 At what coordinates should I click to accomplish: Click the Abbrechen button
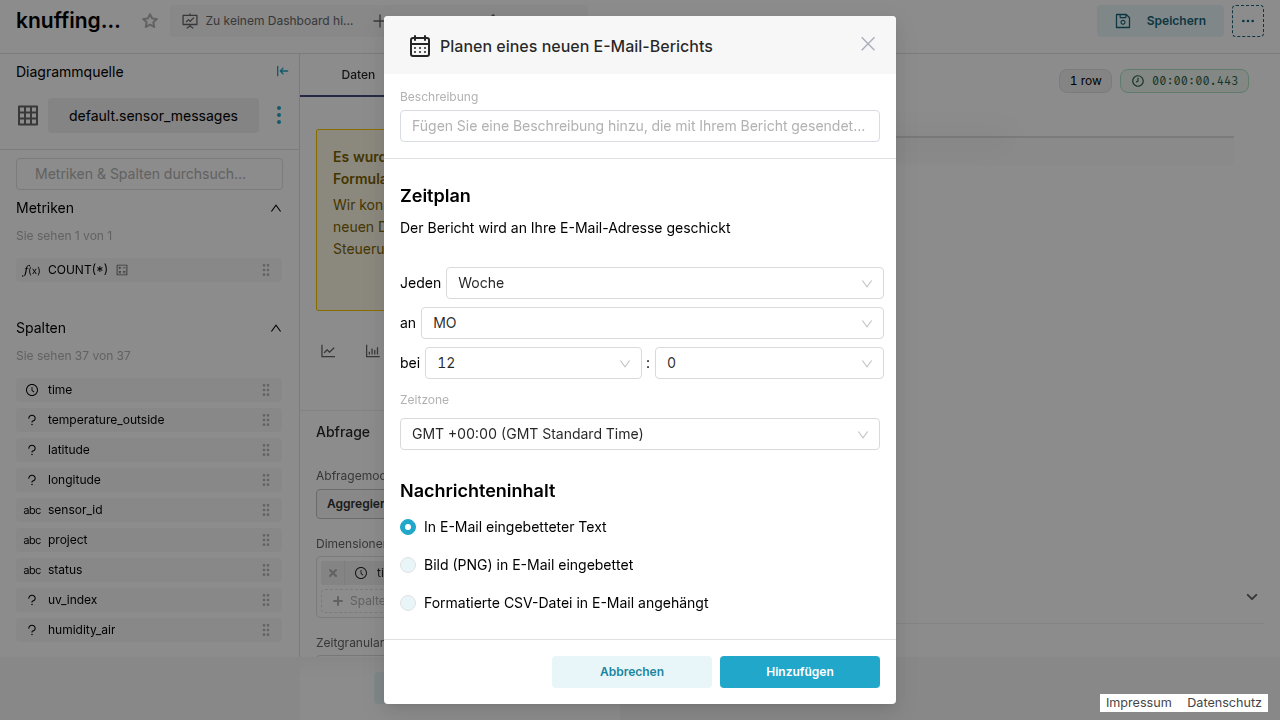pyautogui.click(x=631, y=672)
